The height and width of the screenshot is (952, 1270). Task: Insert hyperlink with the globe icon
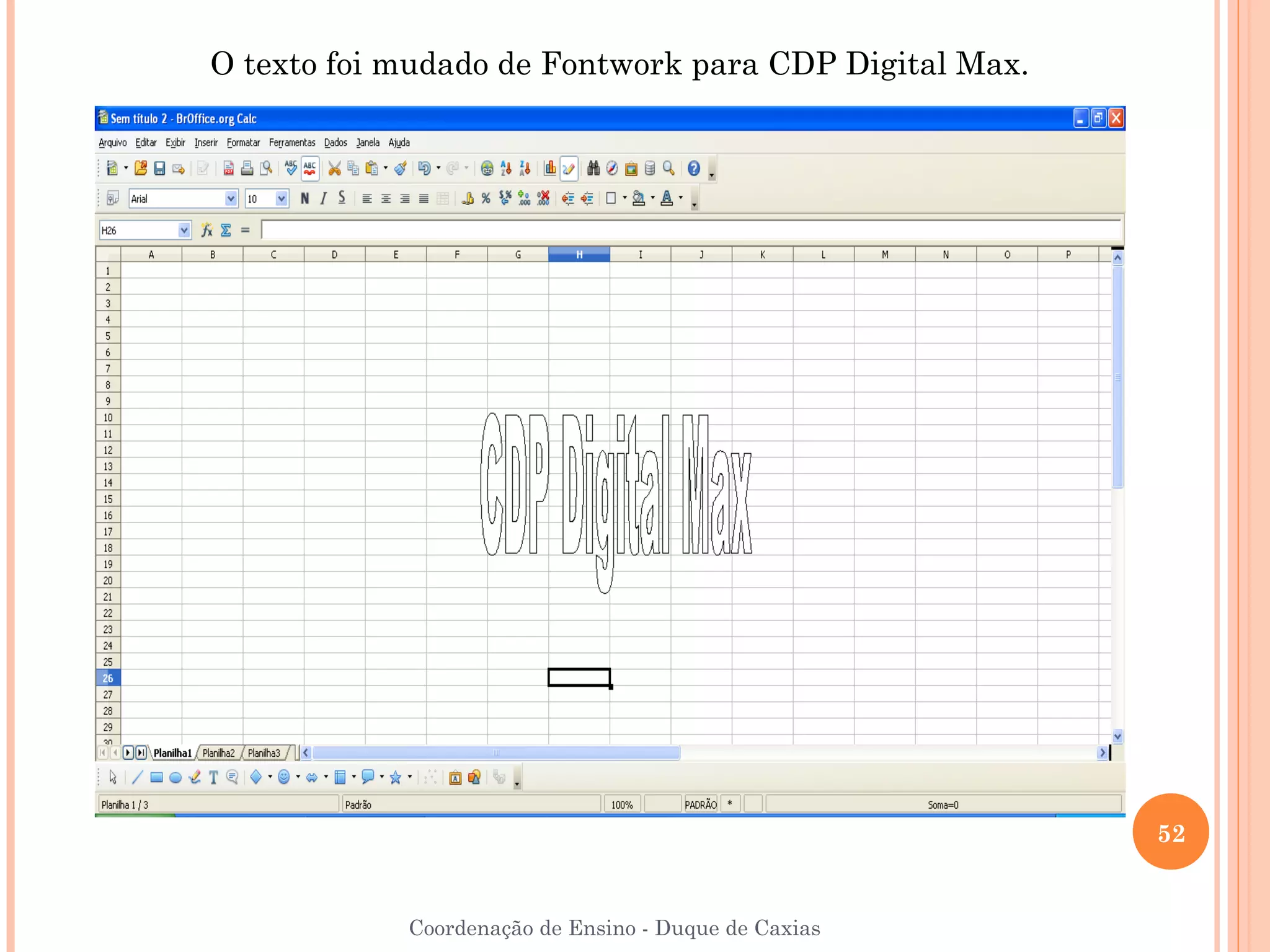click(487, 169)
